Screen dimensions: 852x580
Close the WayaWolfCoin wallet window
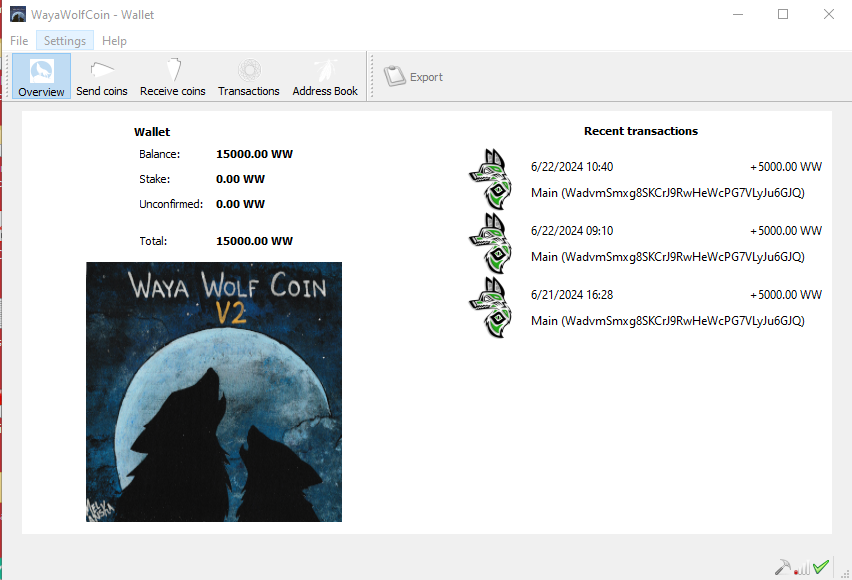click(x=829, y=14)
